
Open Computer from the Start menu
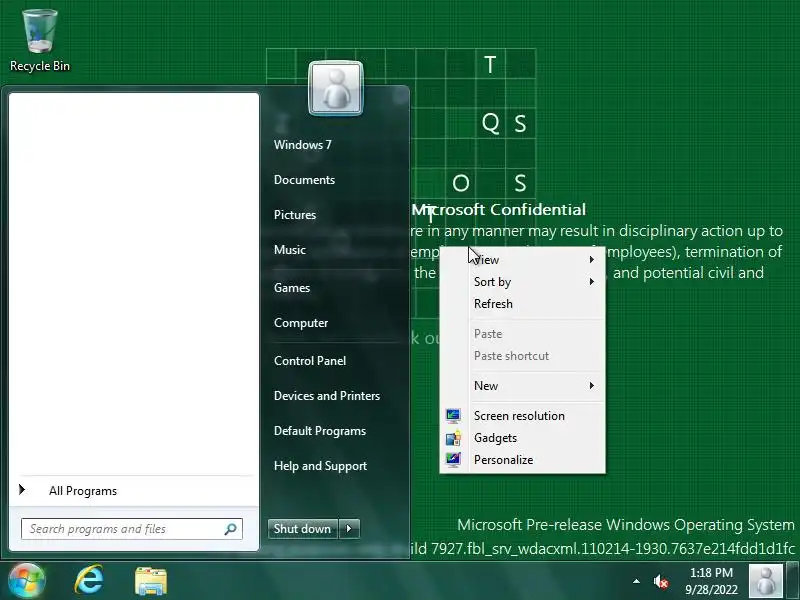[301, 323]
